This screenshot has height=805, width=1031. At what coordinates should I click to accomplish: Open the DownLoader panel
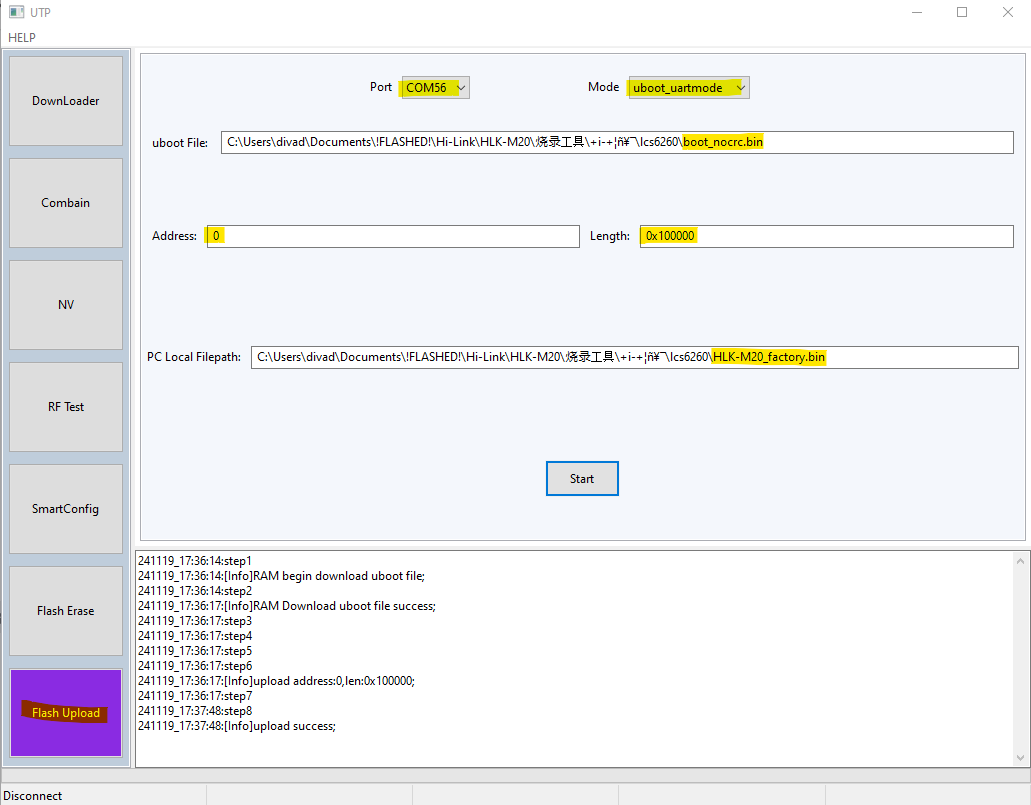tap(66, 101)
